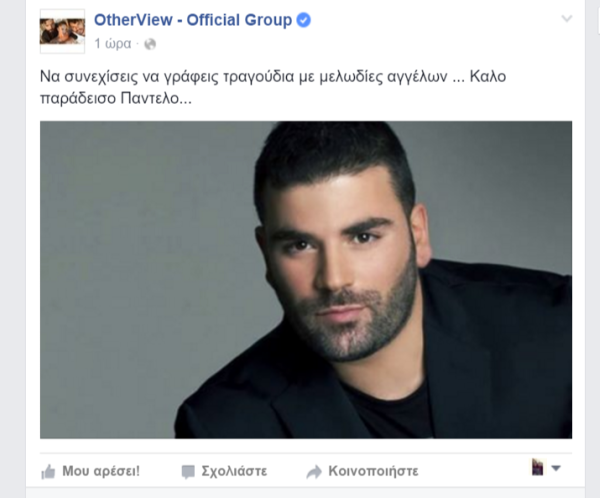Open post options chevron menu
This screenshot has width=600, height=498.
(x=567, y=18)
